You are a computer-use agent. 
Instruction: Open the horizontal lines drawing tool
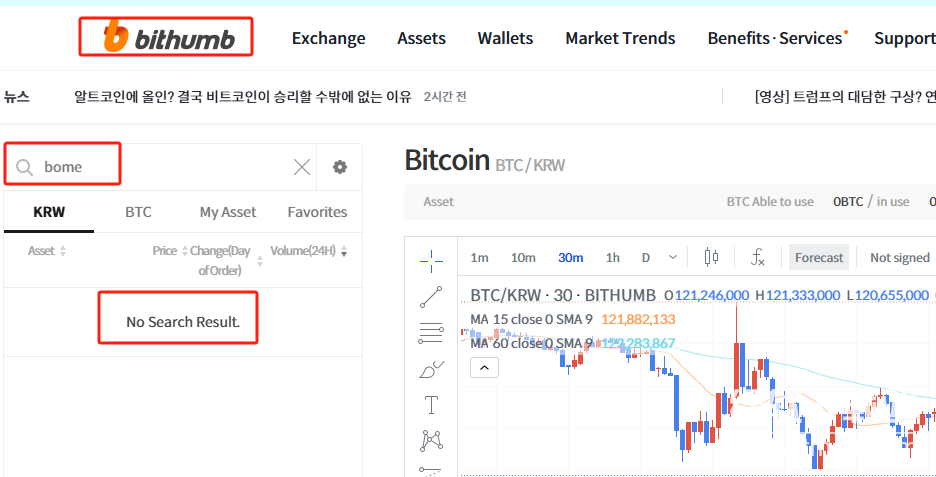pyautogui.click(x=431, y=333)
